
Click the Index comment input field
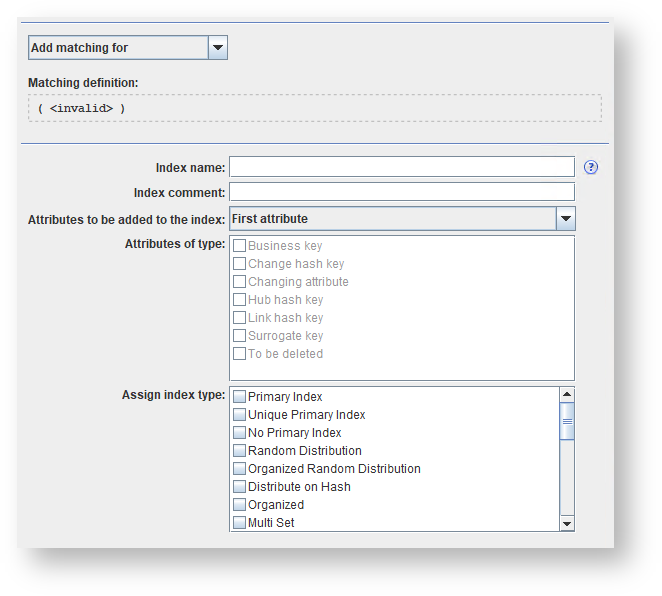tap(401, 192)
